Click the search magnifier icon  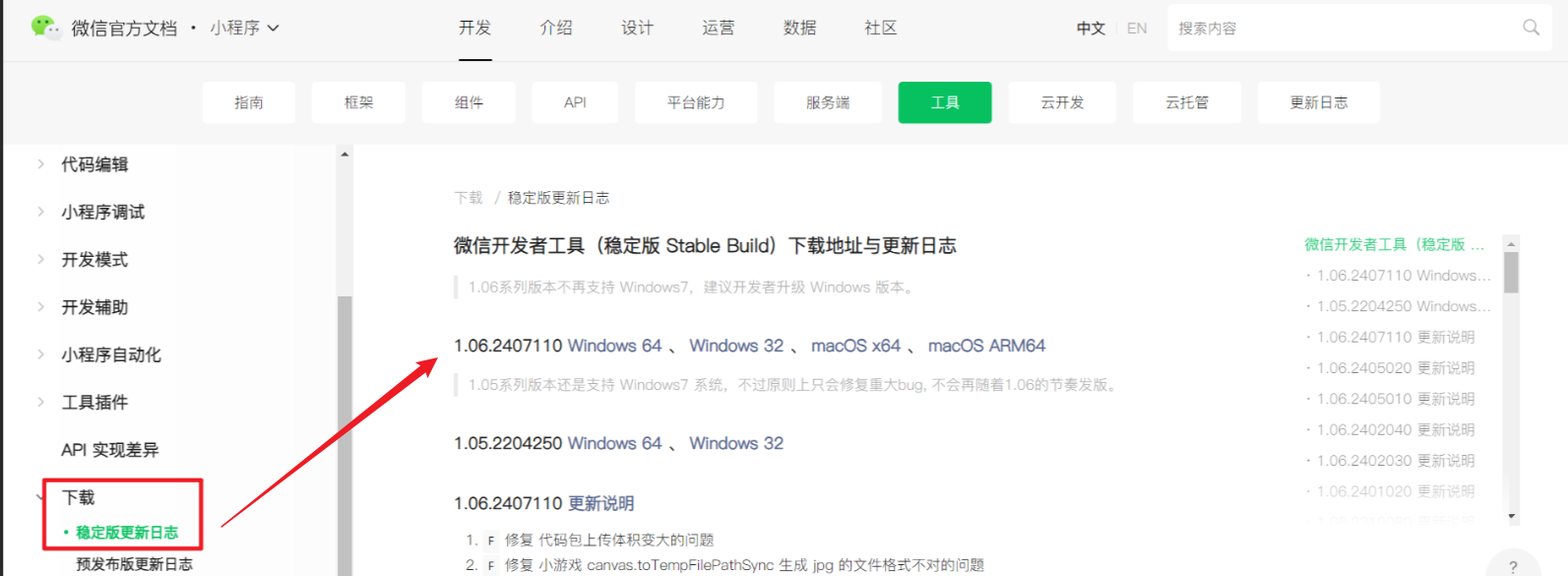tap(1531, 28)
